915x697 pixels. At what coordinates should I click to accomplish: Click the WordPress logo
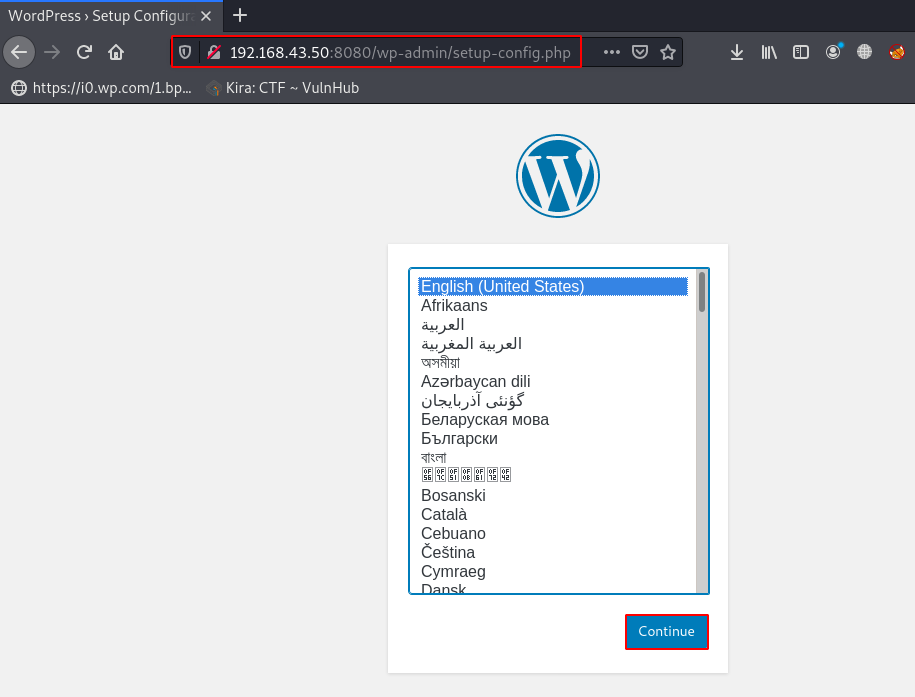tap(558, 176)
